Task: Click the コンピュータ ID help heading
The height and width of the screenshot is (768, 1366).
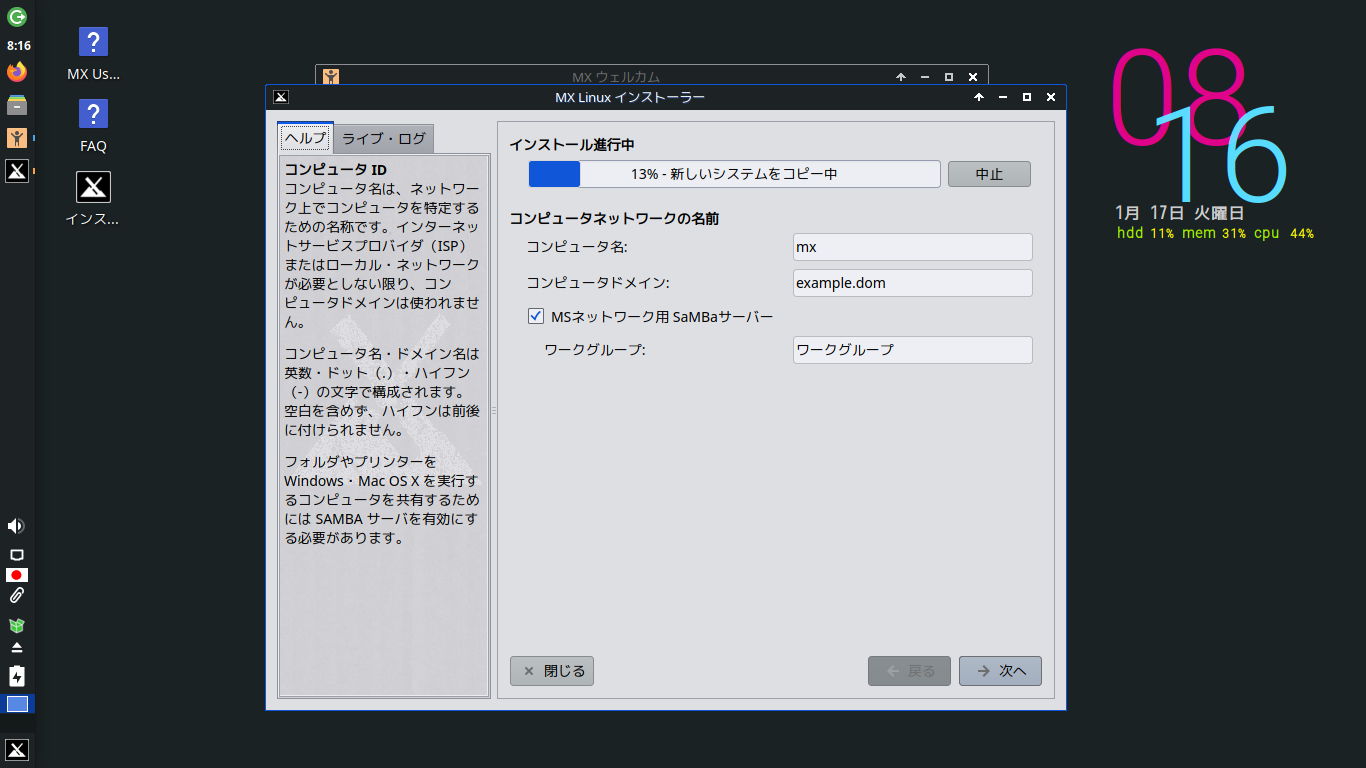Action: click(x=335, y=170)
